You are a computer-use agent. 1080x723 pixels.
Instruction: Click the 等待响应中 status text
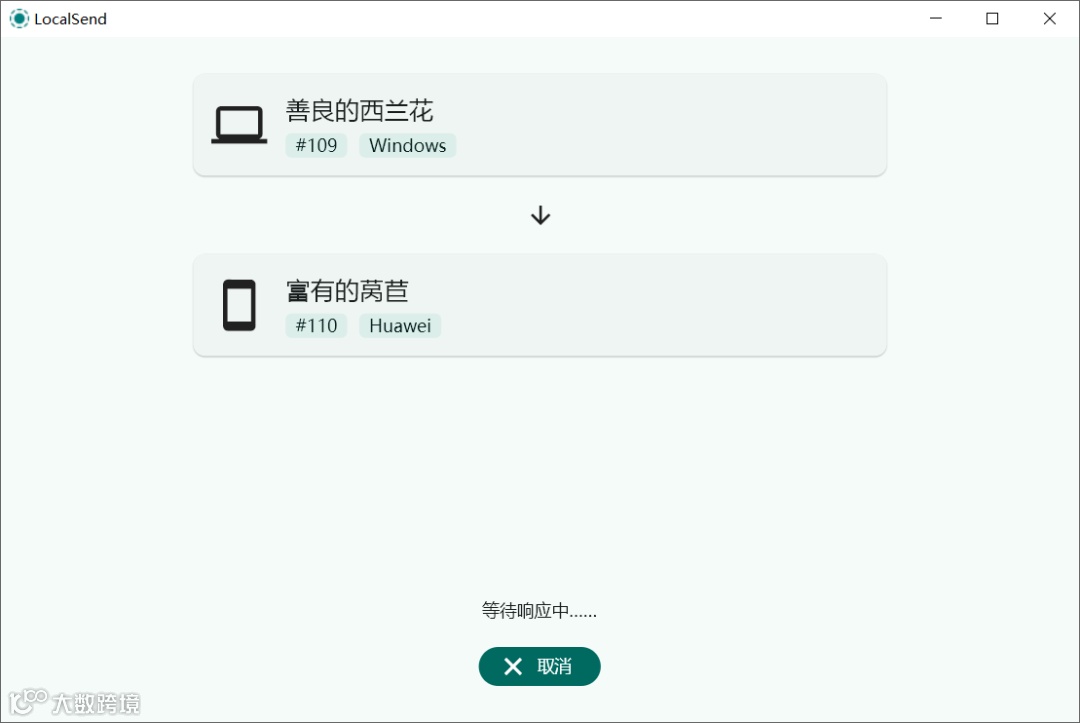[x=539, y=611]
